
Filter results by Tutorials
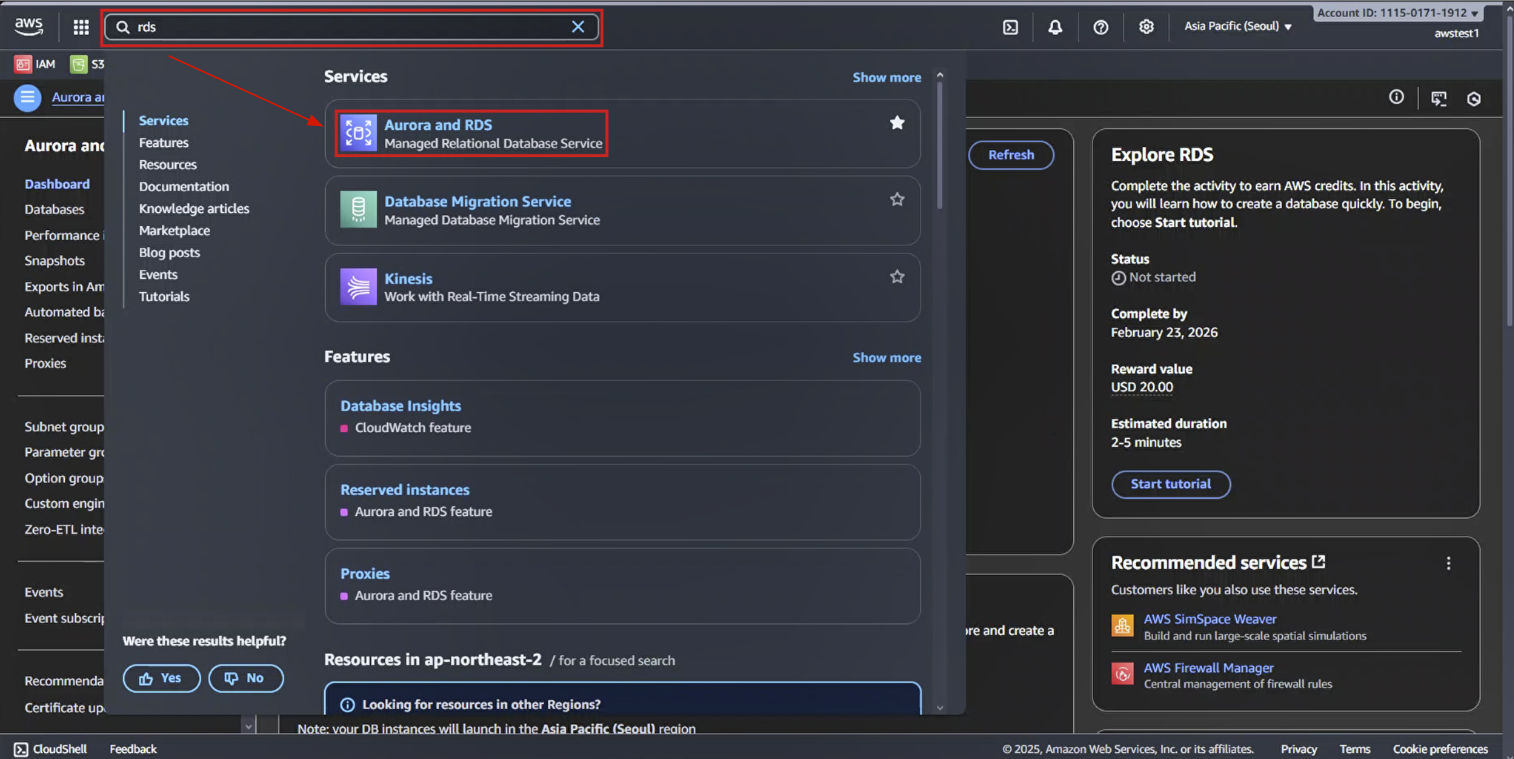coord(164,297)
